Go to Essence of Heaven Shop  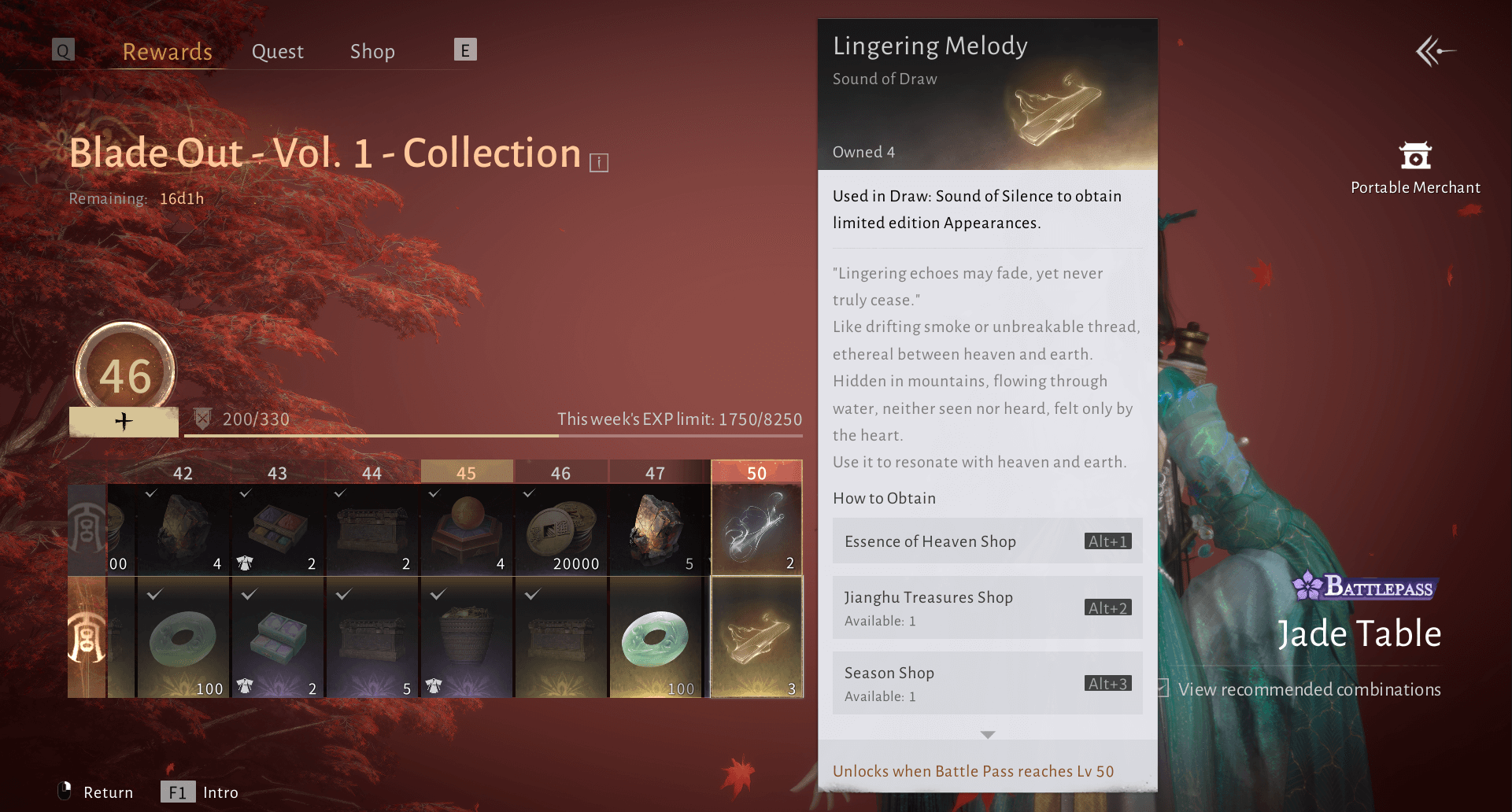click(x=988, y=541)
